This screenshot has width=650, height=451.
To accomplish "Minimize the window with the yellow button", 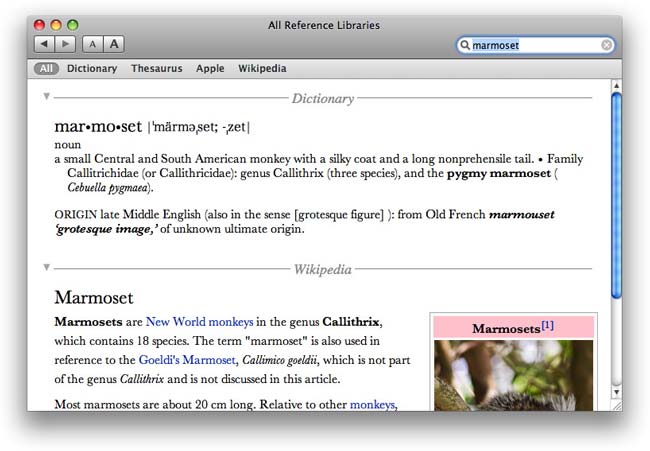I will point(56,25).
